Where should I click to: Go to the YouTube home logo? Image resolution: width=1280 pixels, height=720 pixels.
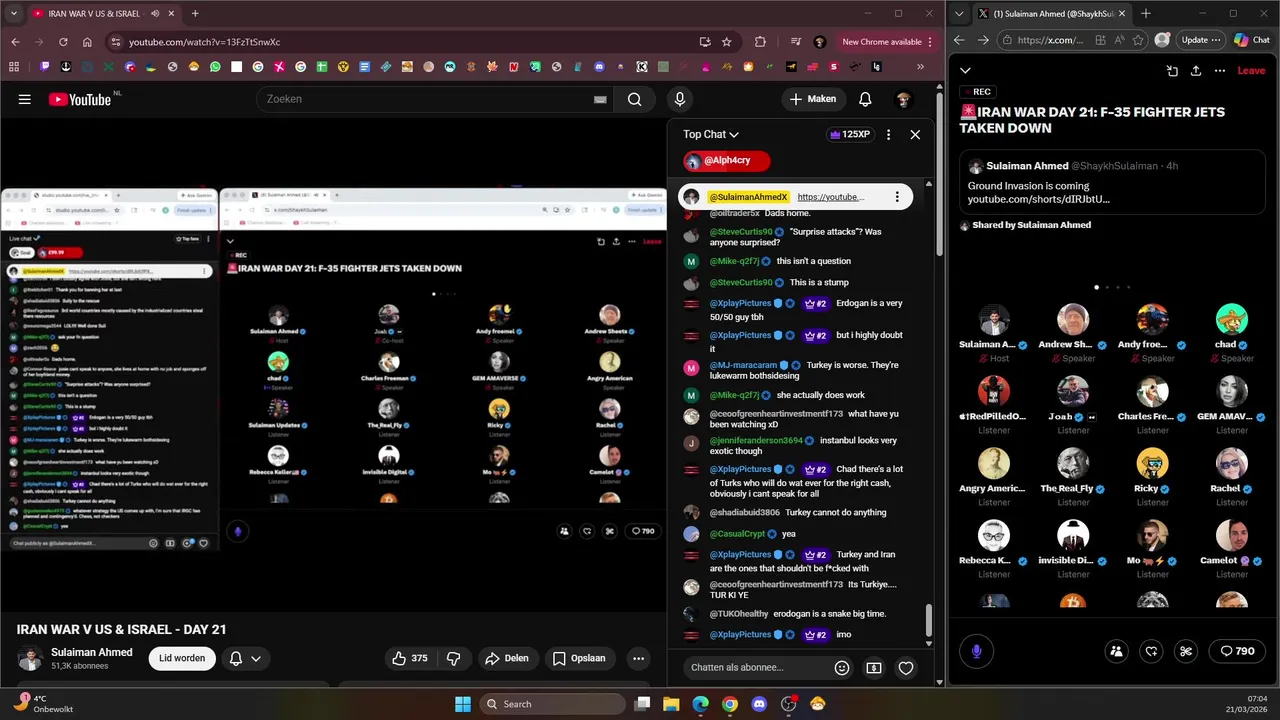click(x=79, y=99)
